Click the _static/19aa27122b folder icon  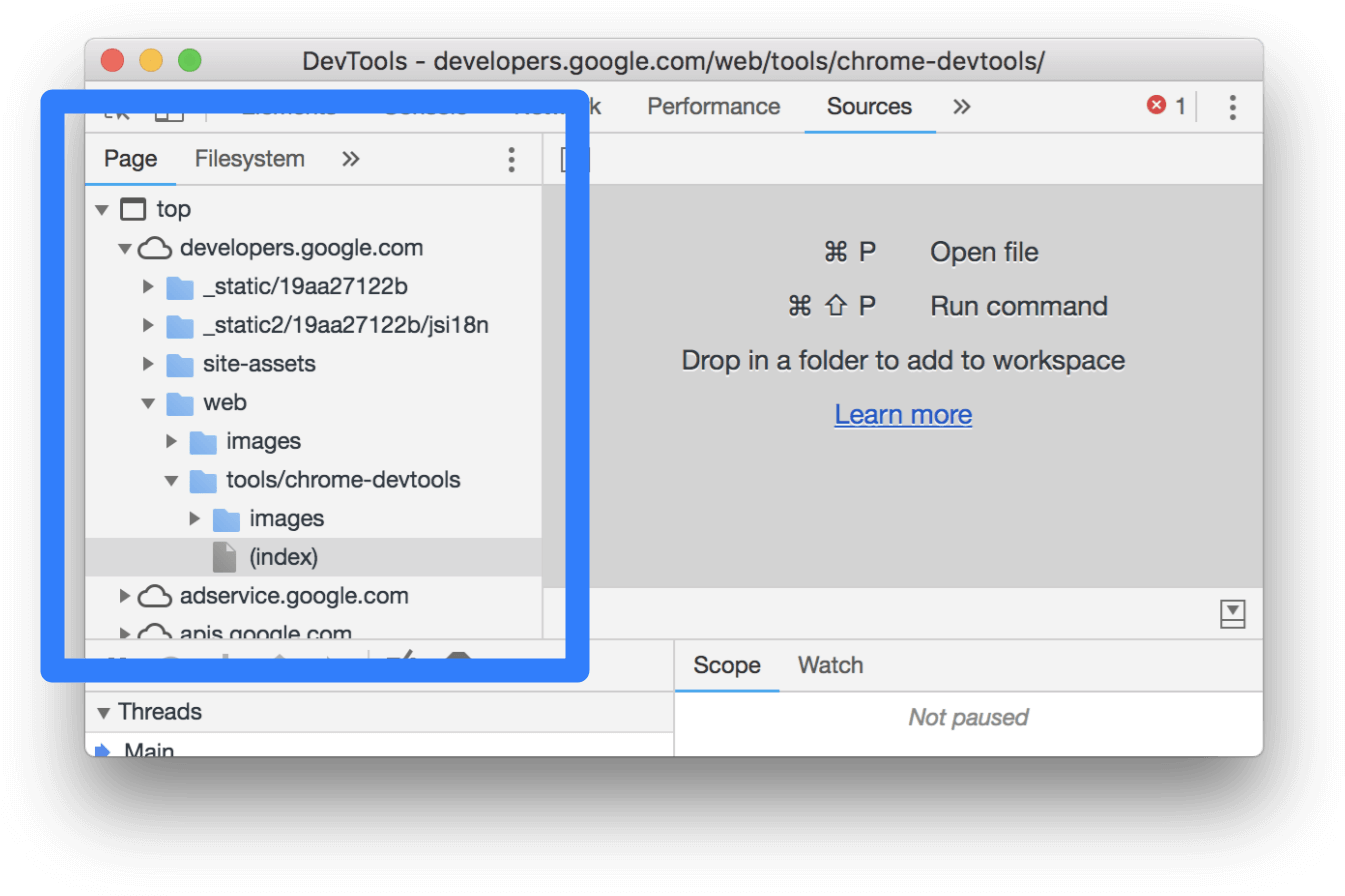pyautogui.click(x=179, y=288)
